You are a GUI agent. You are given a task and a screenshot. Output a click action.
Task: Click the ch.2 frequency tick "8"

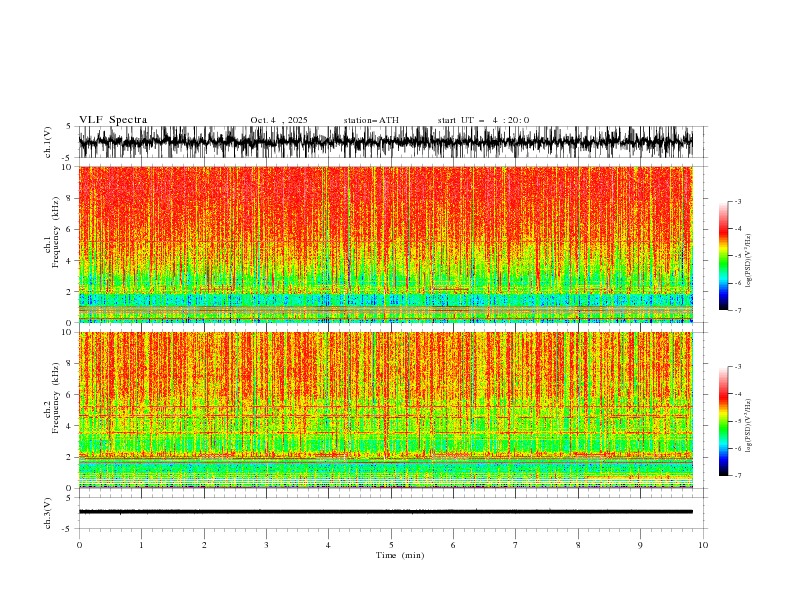pos(70,364)
